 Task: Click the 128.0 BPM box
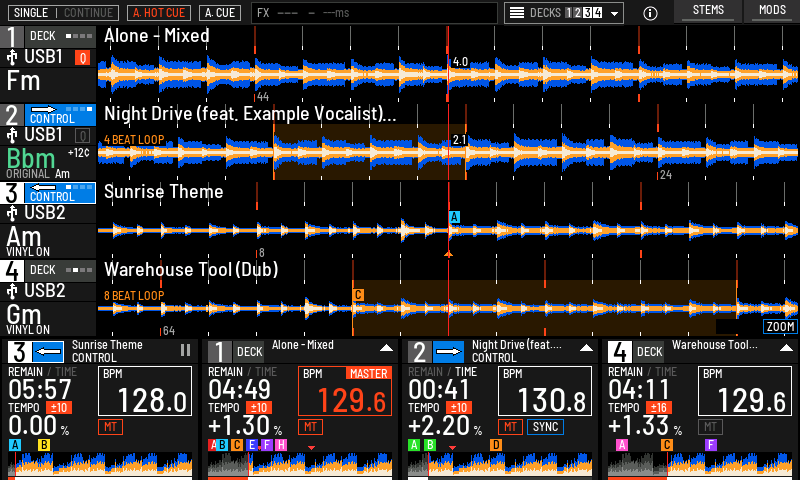(x=145, y=391)
